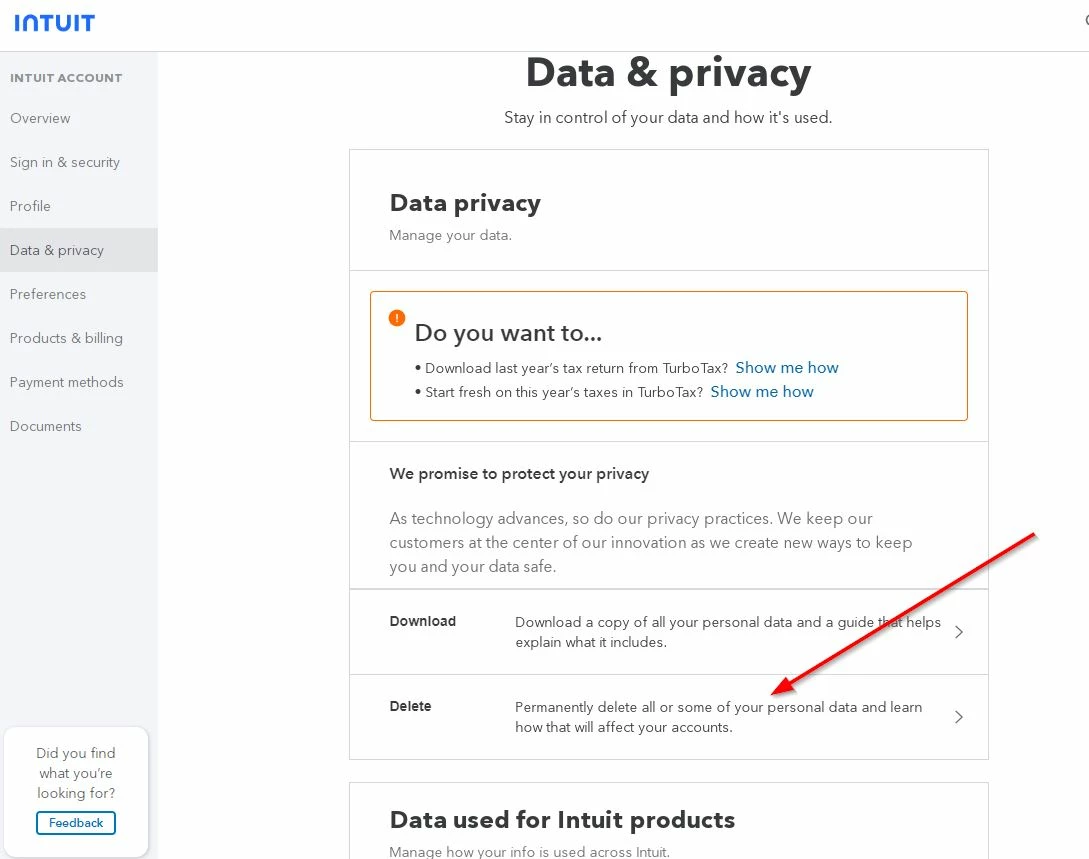Click the Download row label
Screen dimensions: 1089x859
(x=423, y=621)
